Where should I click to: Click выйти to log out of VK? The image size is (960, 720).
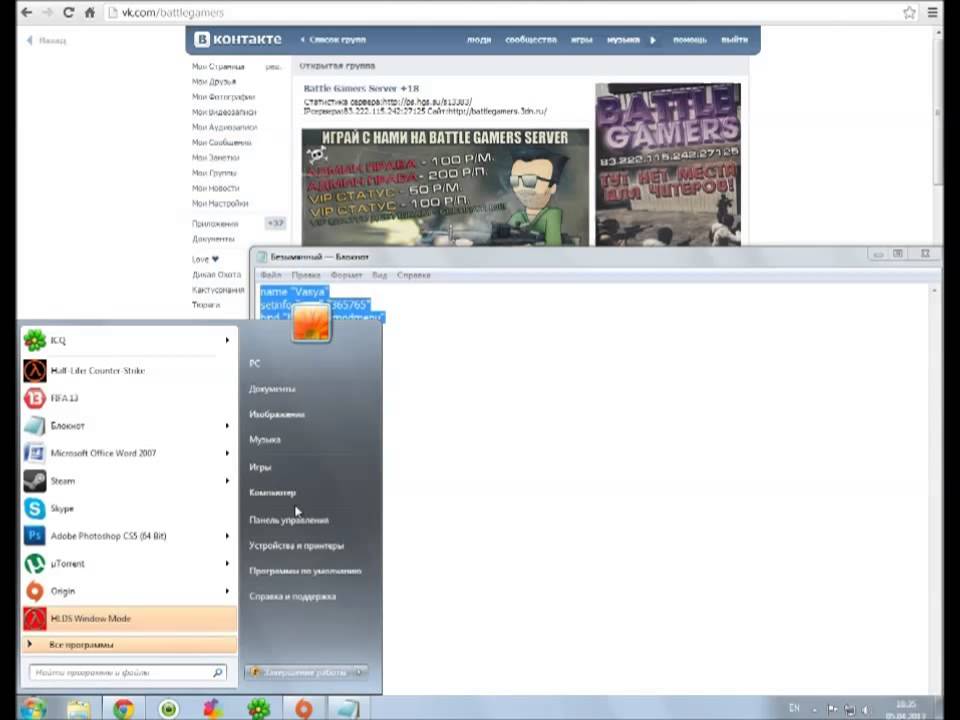[734, 40]
